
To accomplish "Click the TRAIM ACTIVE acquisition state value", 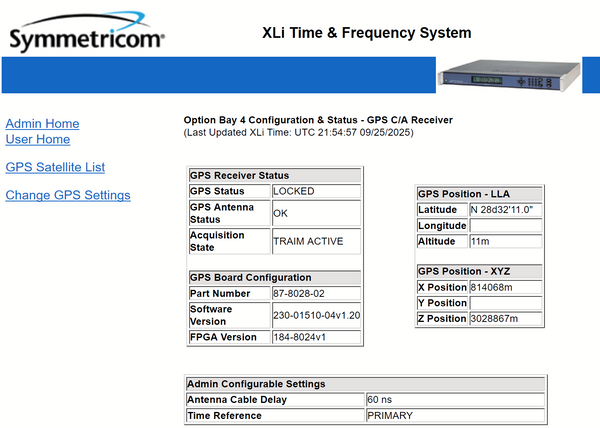I will tap(315, 241).
